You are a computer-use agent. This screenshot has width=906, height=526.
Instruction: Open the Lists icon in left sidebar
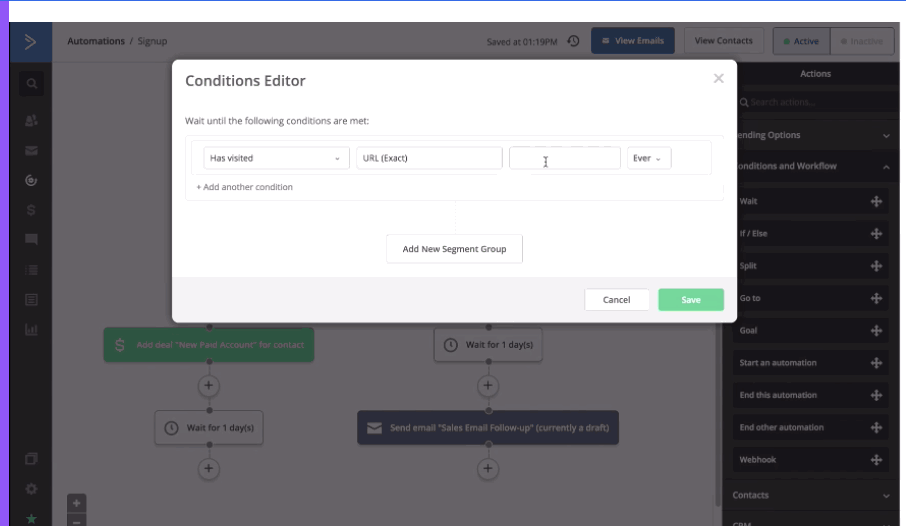click(x=31, y=270)
